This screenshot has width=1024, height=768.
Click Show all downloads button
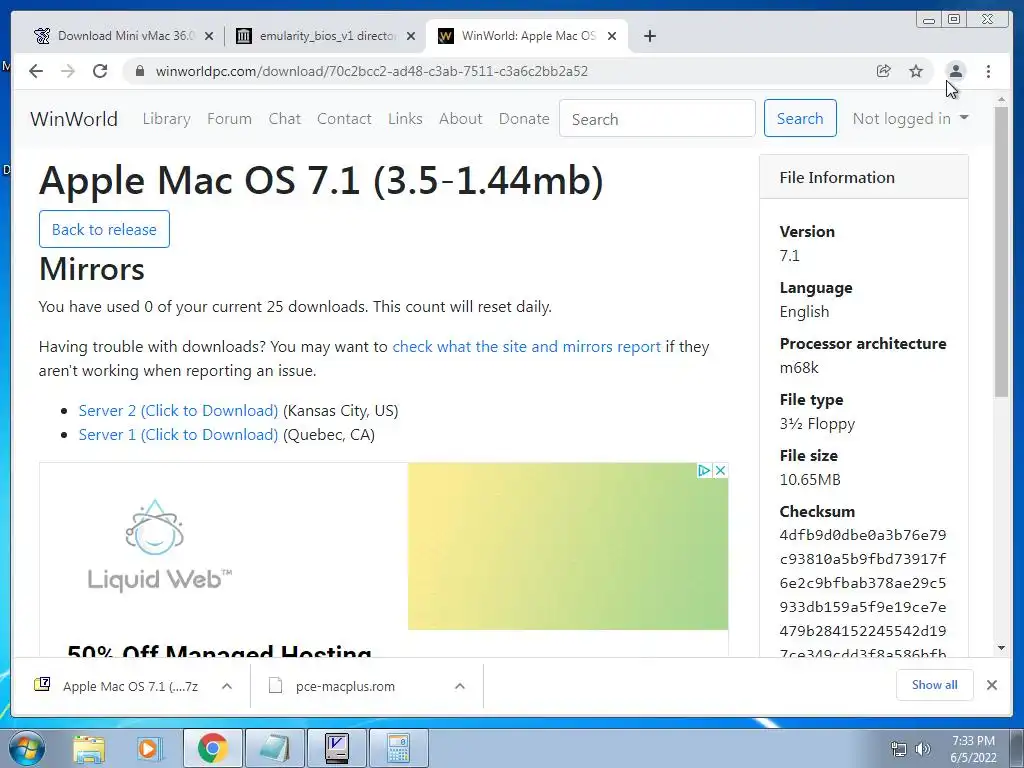(935, 684)
